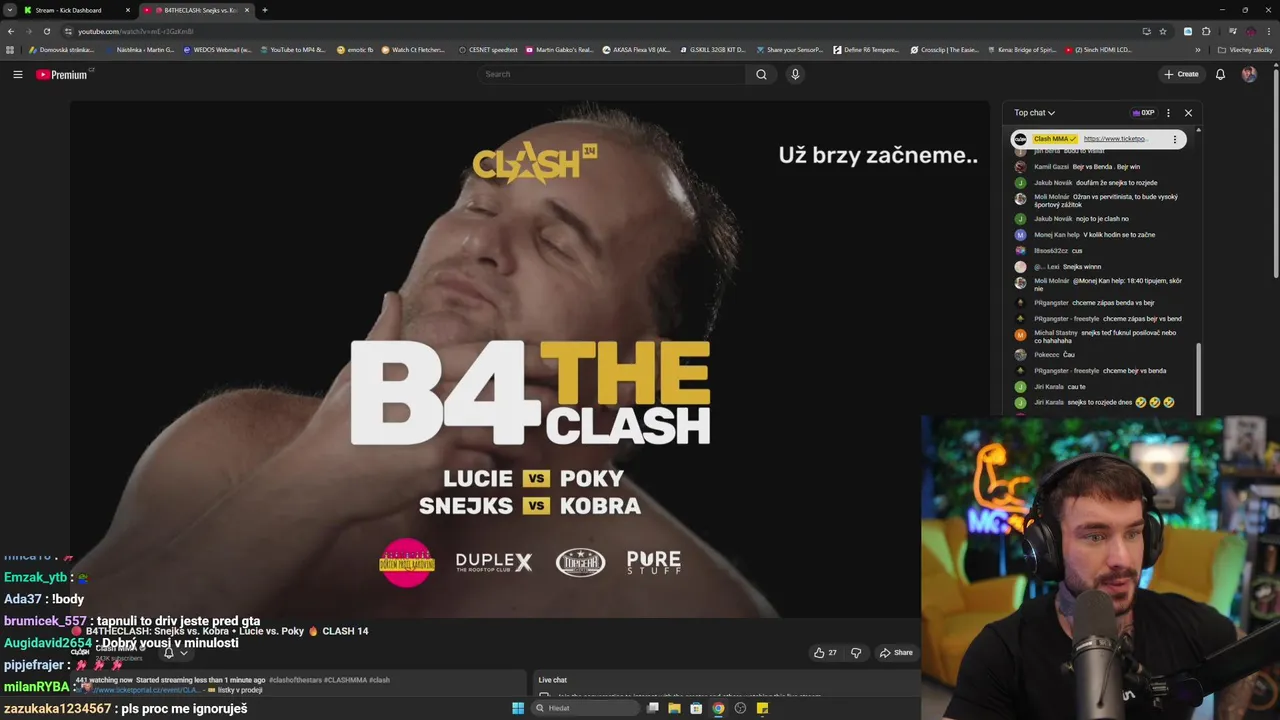
Task: Start voice search with microphone icon
Action: [795, 74]
